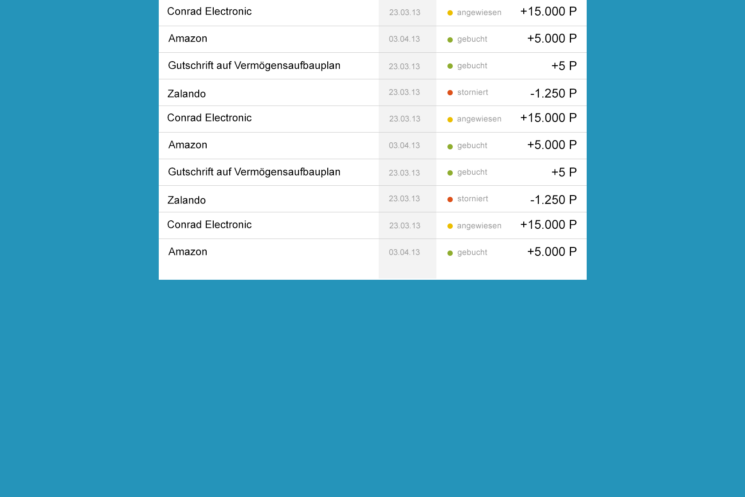Click the 03.04.13 date of the middle Amazon row
Image resolution: width=745 pixels, height=497 pixels.
pyautogui.click(x=404, y=145)
